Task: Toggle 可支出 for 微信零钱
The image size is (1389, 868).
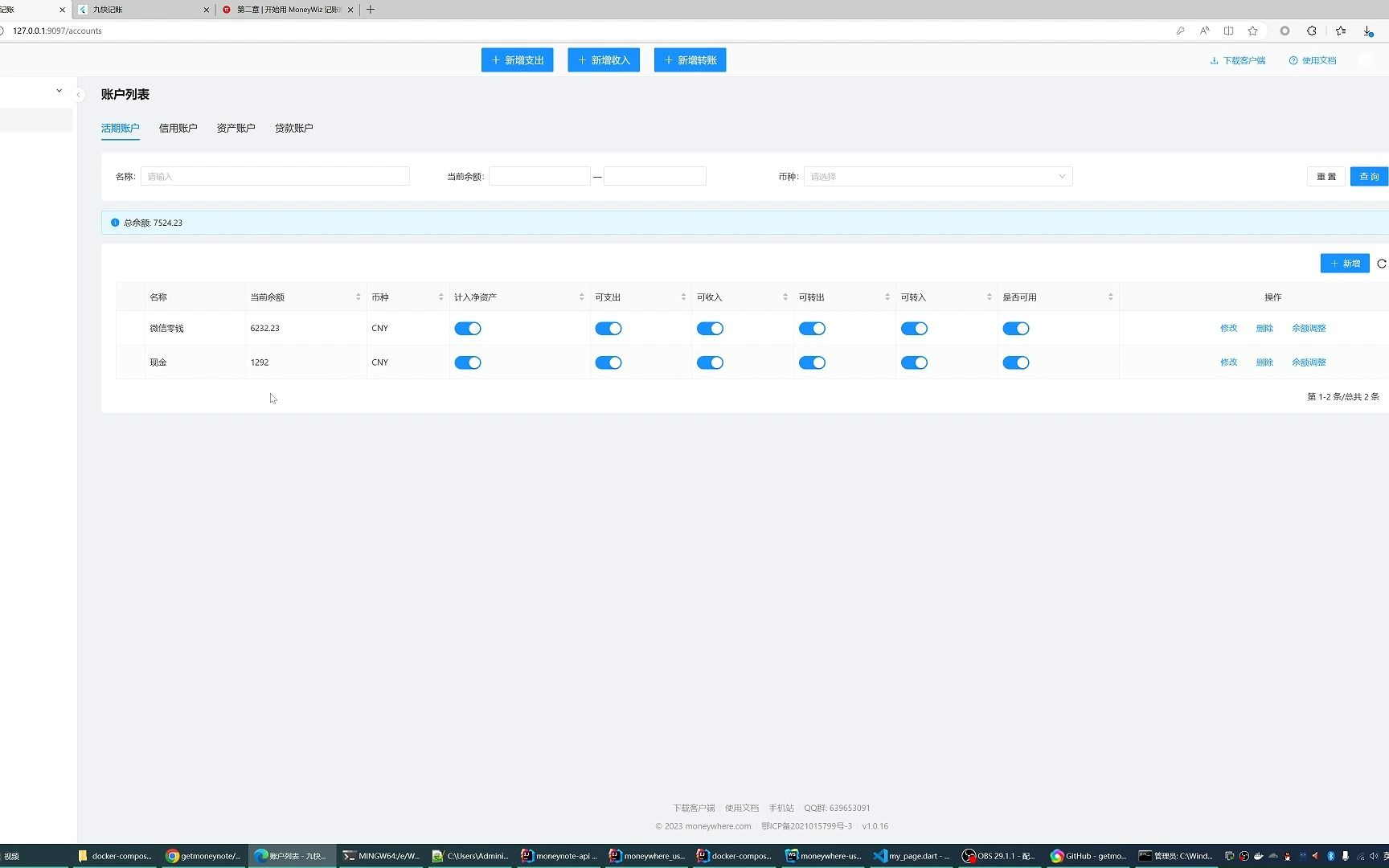Action: (608, 329)
